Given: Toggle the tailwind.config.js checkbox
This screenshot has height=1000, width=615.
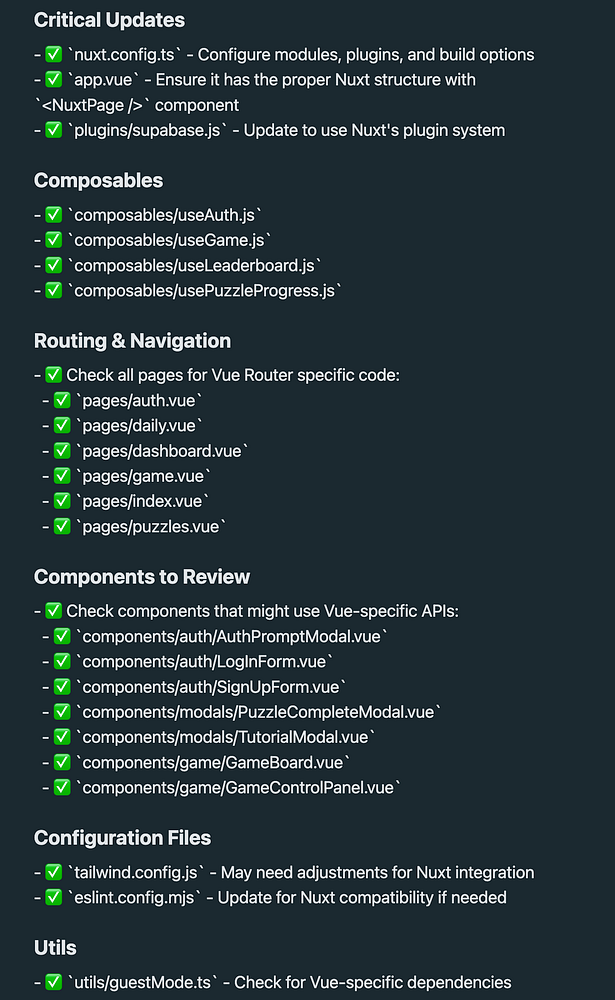Looking at the screenshot, I should pyautogui.click(x=54, y=873).
